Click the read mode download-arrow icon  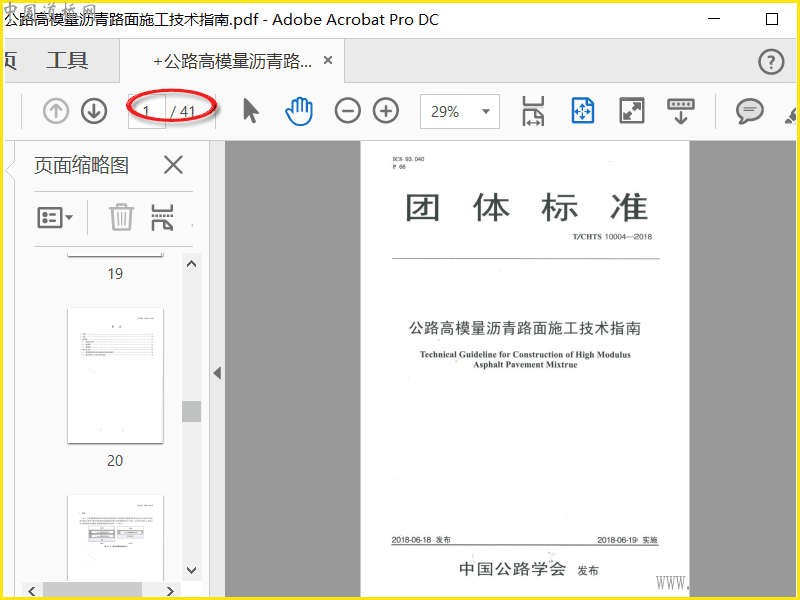[681, 111]
